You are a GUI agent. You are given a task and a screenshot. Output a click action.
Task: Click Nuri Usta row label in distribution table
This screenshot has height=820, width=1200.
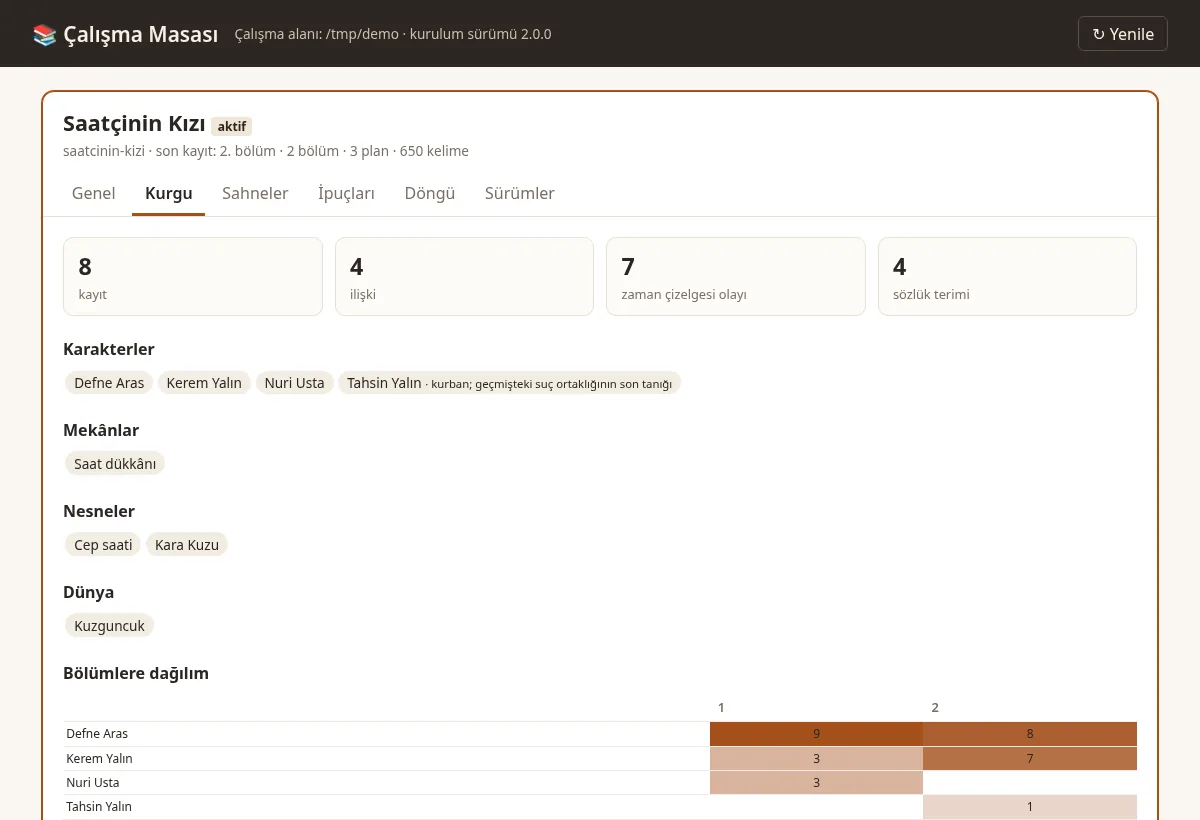[91, 782]
